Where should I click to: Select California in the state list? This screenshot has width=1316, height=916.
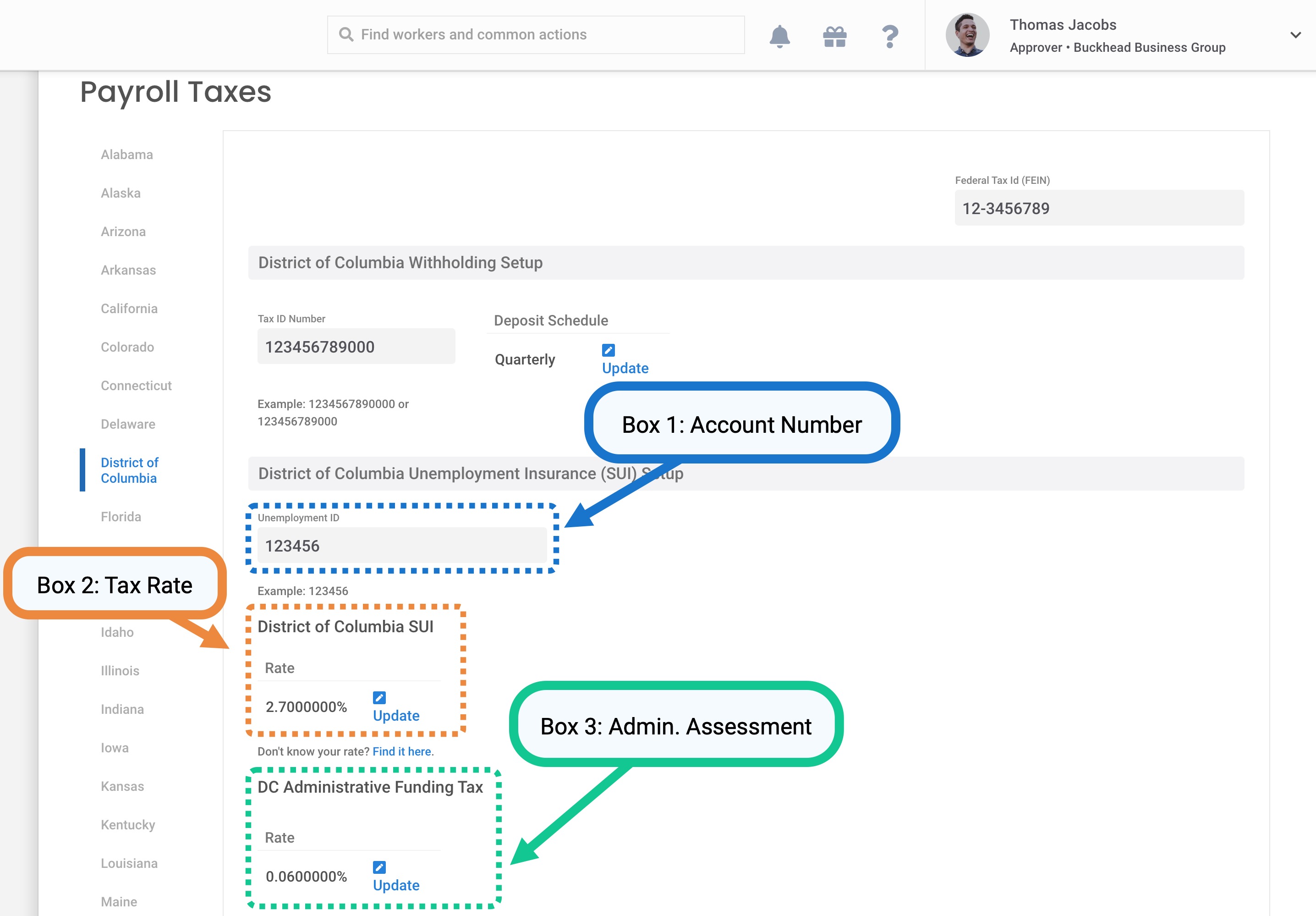129,309
